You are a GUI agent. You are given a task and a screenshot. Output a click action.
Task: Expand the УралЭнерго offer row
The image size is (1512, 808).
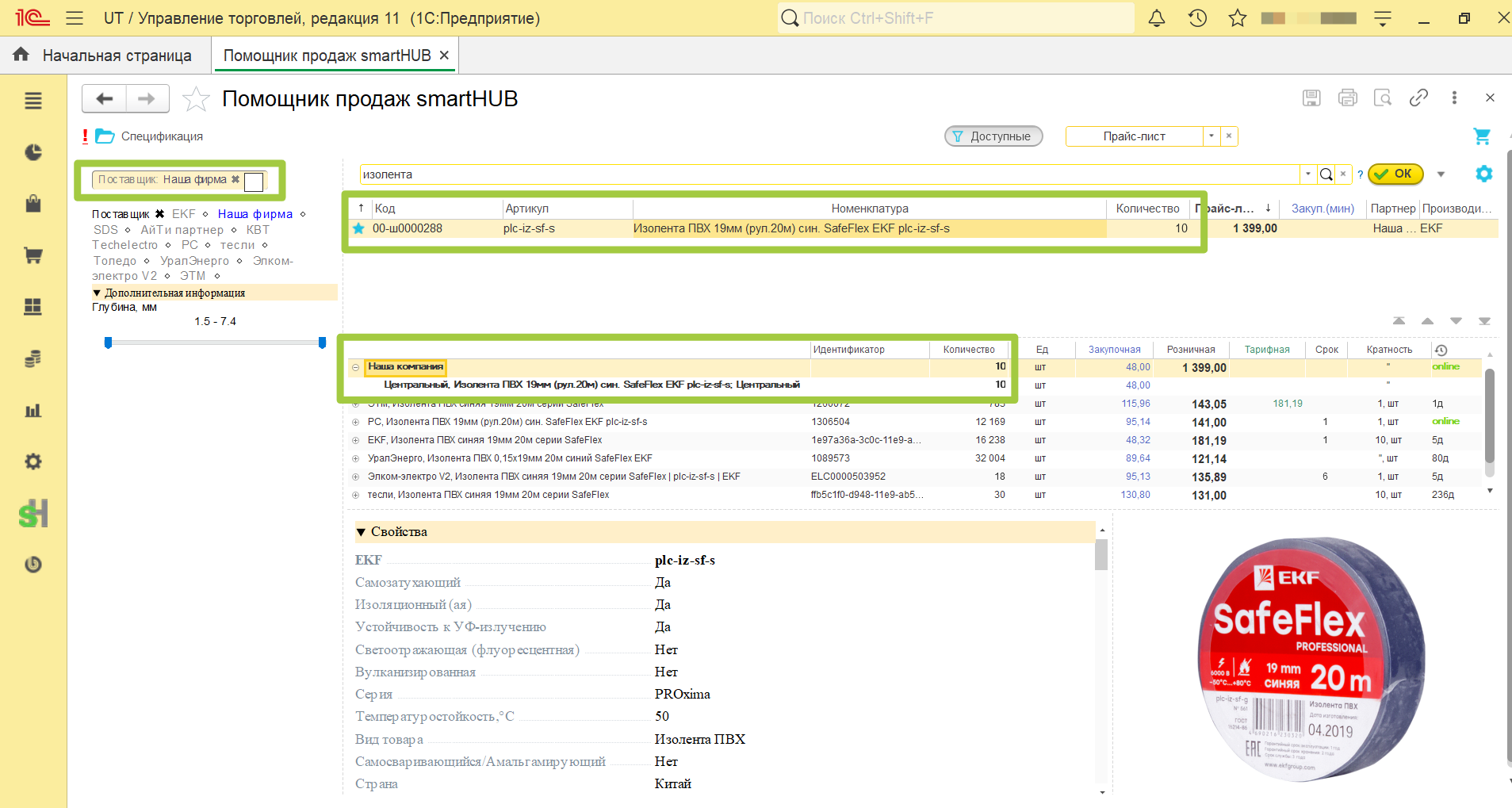(355, 458)
